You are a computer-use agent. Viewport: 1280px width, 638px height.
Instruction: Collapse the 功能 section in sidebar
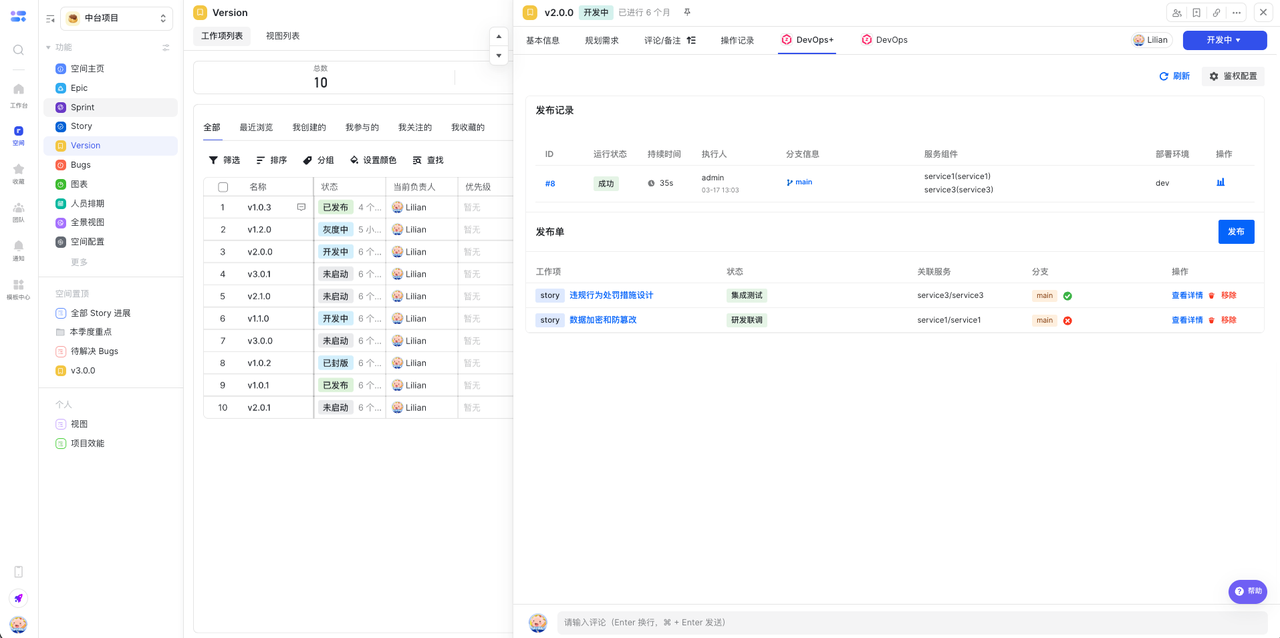48,48
